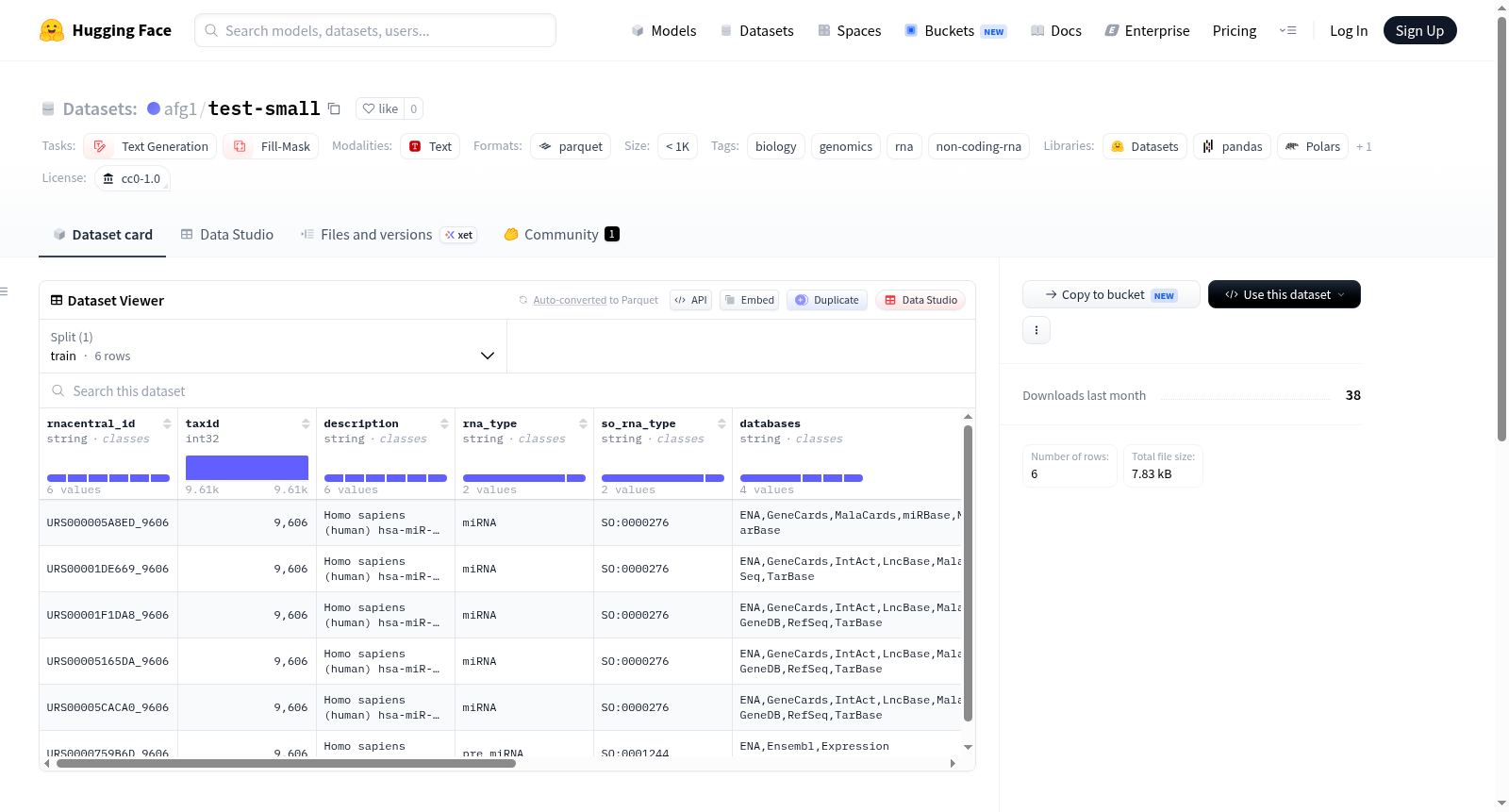This screenshot has width=1509, height=812.
Task: Click the sort icon on rnacentral_id column
Action: pyautogui.click(x=167, y=423)
